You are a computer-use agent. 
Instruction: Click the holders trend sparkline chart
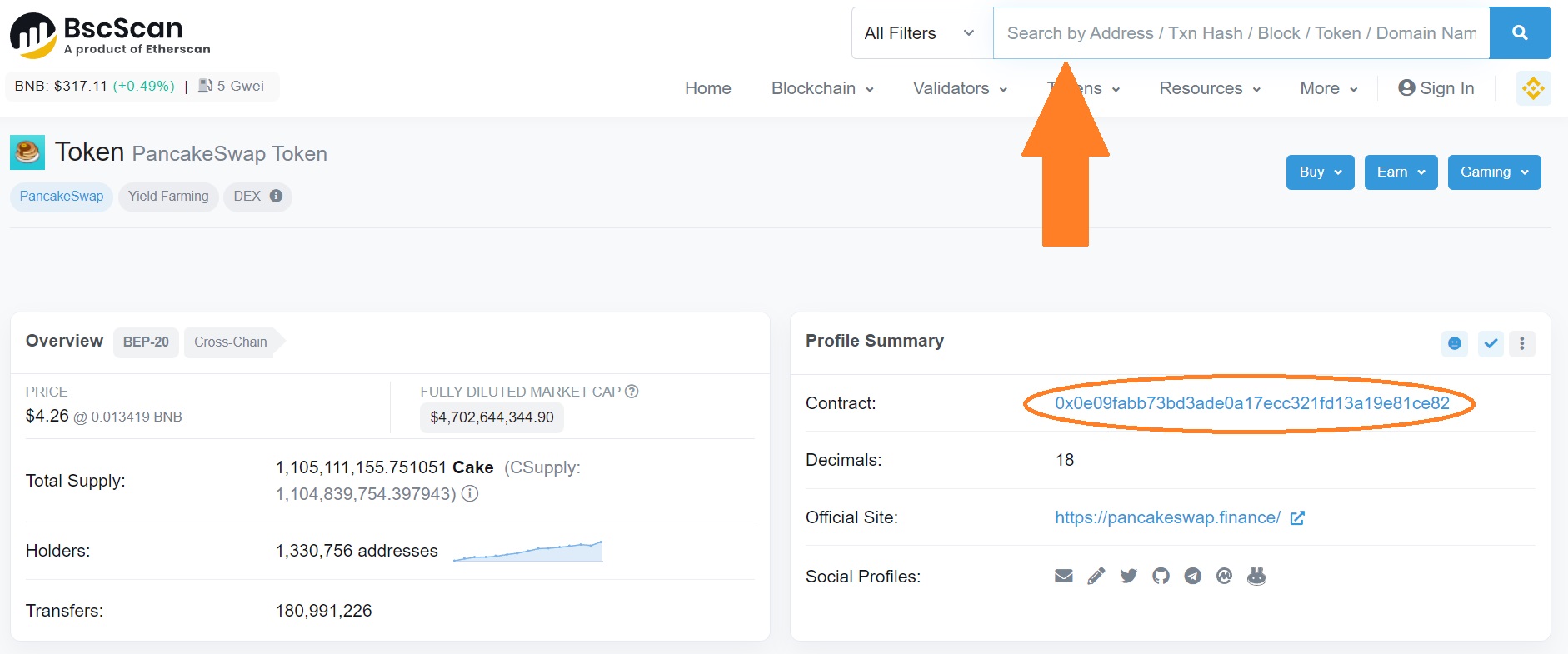pyautogui.click(x=528, y=551)
